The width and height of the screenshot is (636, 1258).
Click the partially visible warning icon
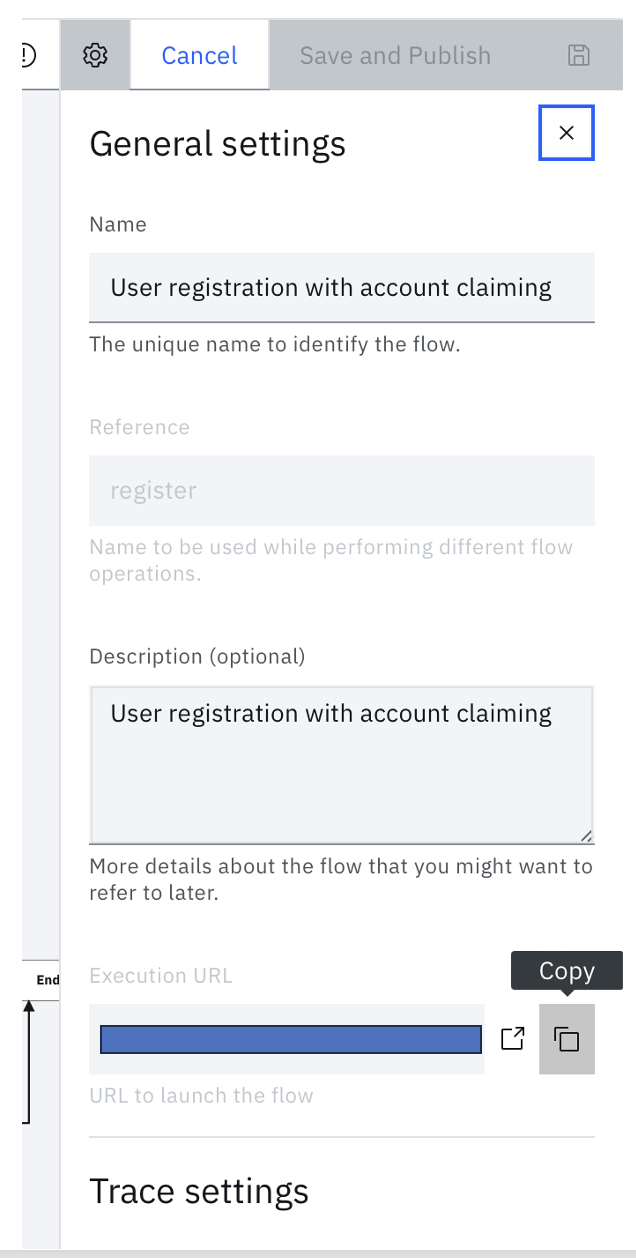tap(28, 56)
